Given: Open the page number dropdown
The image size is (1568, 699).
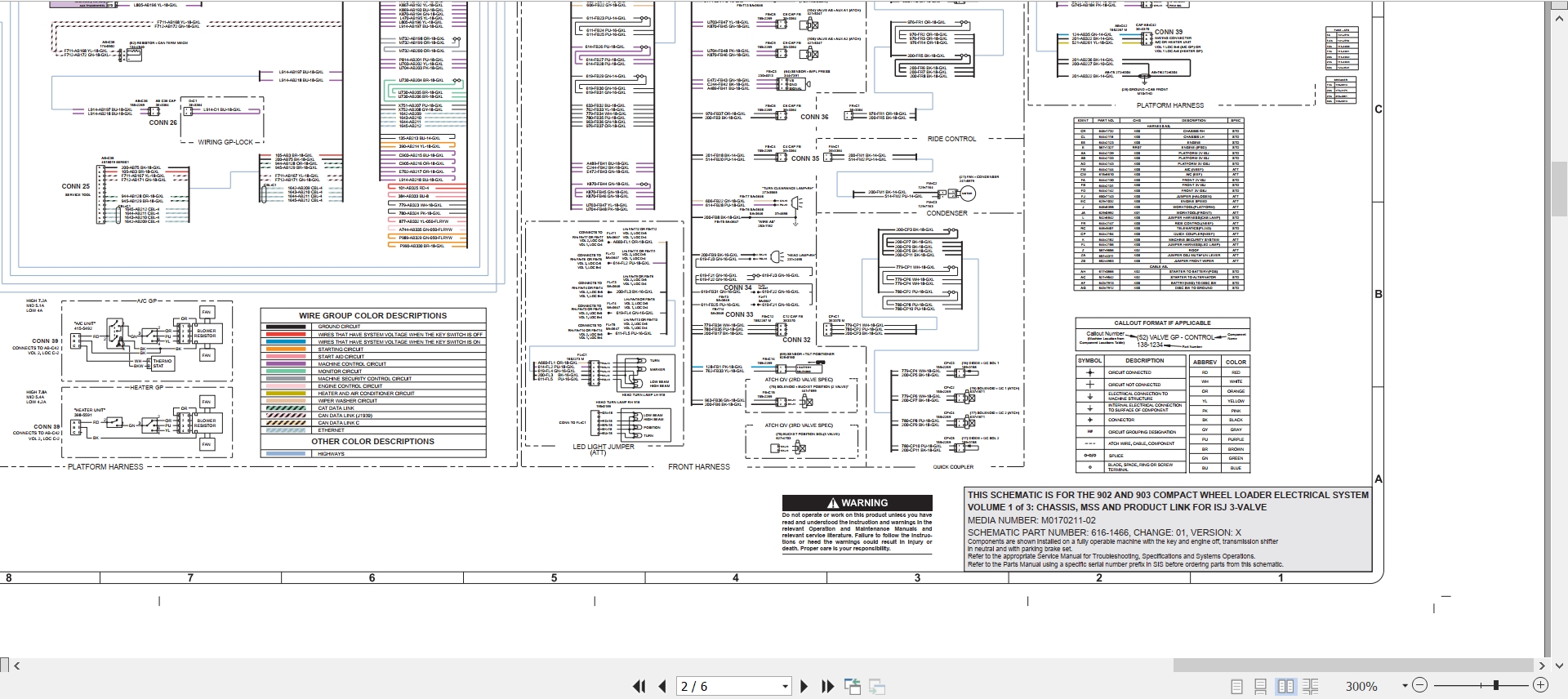Looking at the screenshot, I should point(786,686).
